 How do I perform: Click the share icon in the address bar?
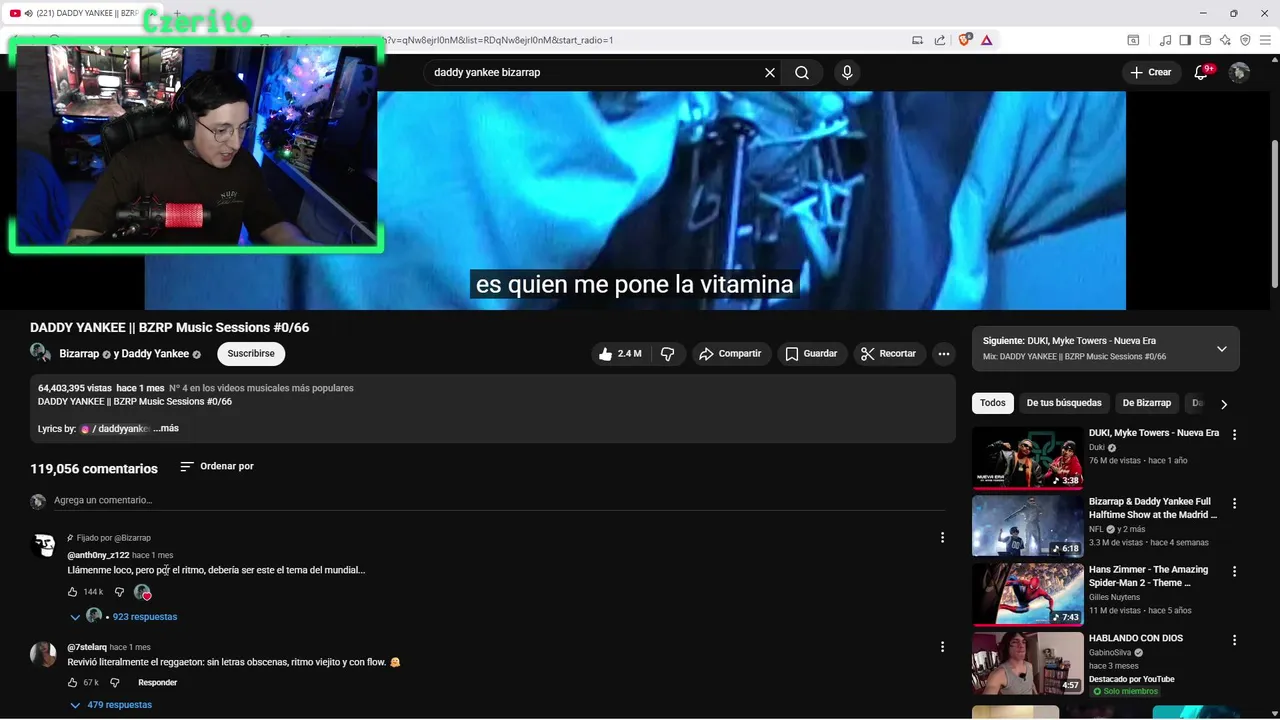940,40
